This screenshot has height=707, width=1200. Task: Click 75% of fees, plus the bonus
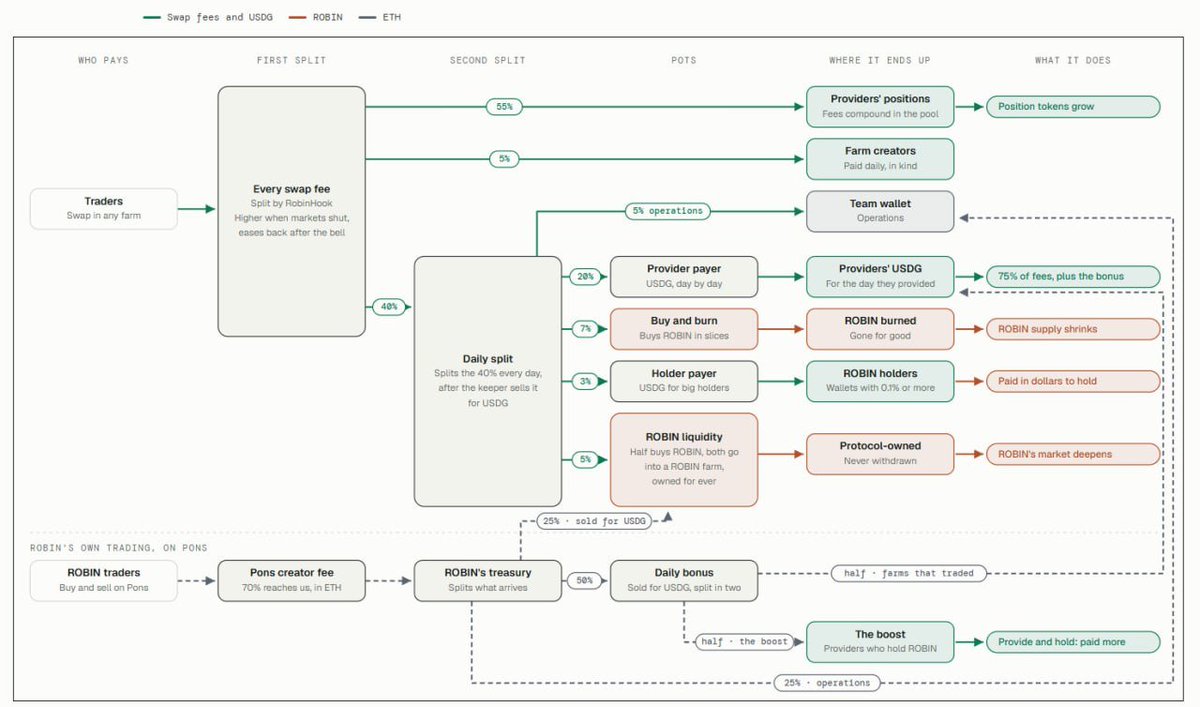tap(1072, 276)
